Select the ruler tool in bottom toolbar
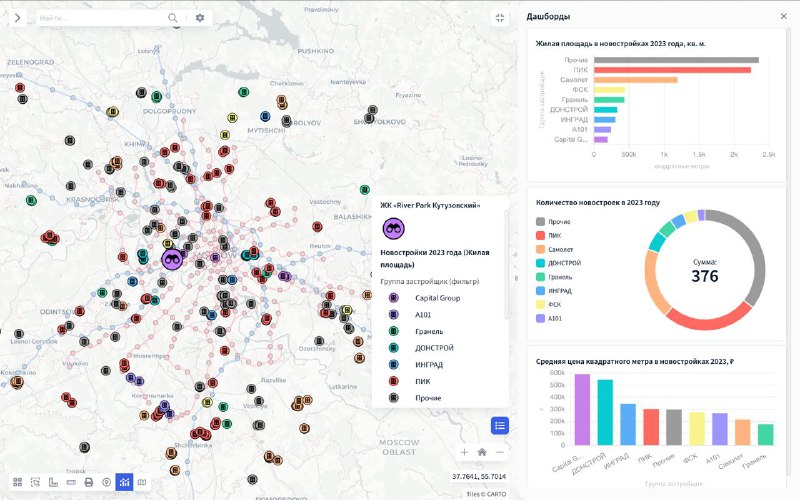The height and width of the screenshot is (500, 800). click(x=71, y=482)
